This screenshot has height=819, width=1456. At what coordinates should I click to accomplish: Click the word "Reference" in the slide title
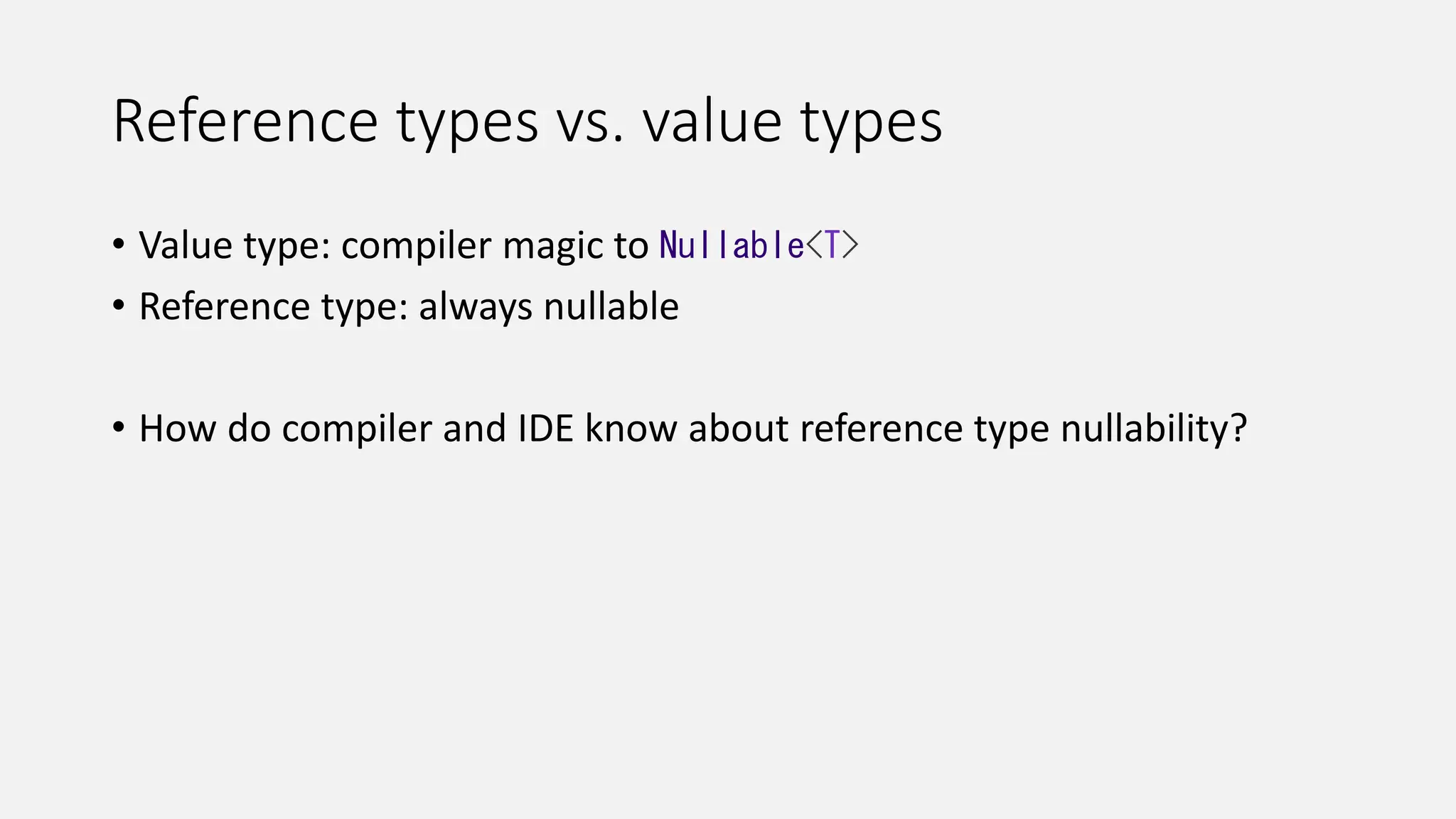click(245, 121)
